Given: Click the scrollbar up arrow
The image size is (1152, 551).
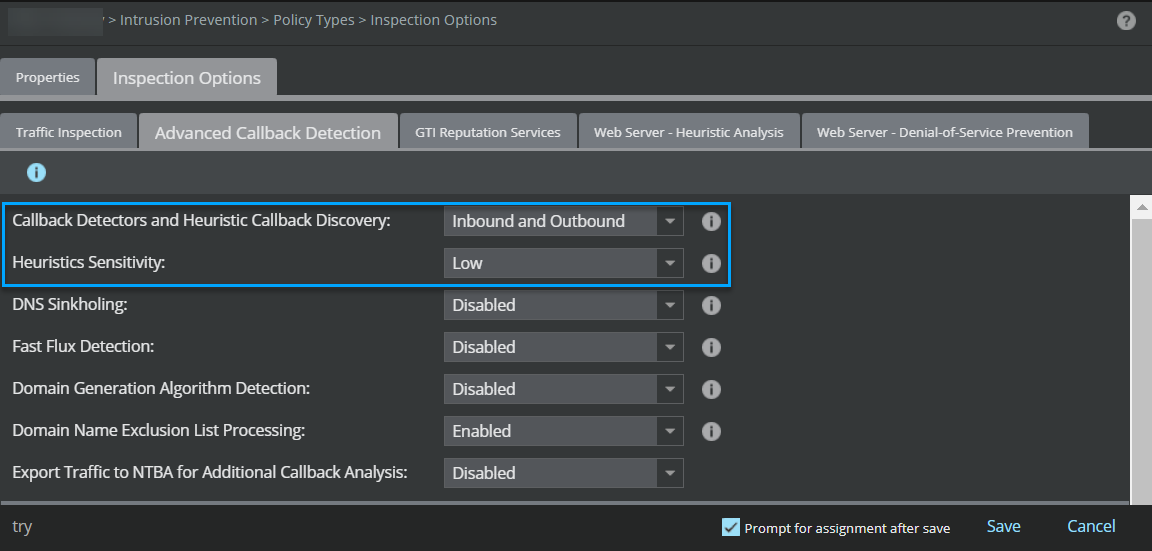Looking at the screenshot, I should pos(1141,207).
